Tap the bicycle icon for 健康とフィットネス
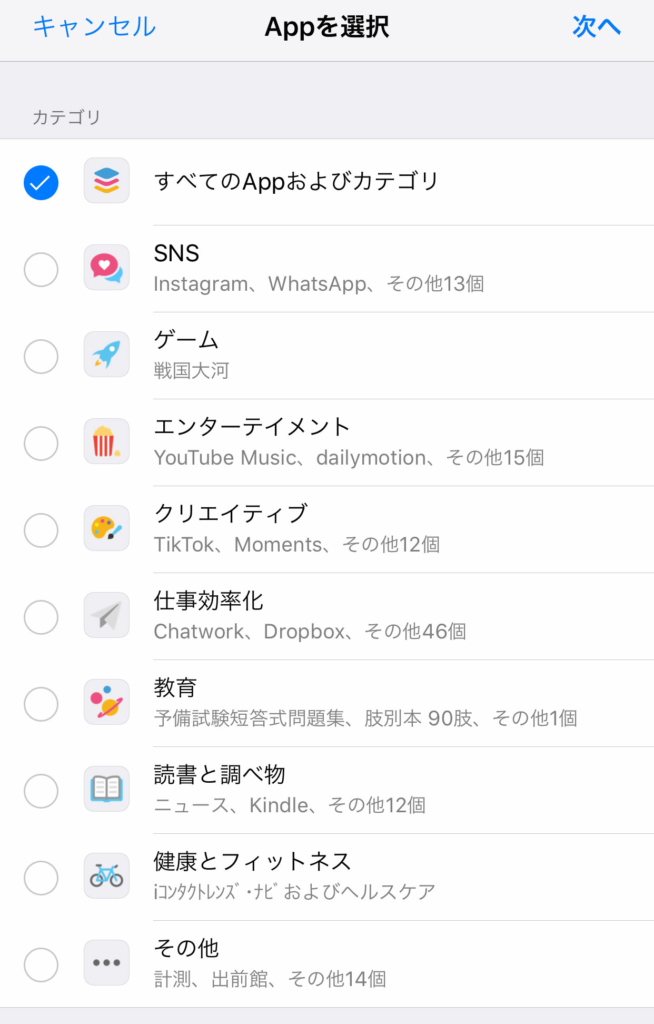The width and height of the screenshot is (654, 1024). coord(106,877)
